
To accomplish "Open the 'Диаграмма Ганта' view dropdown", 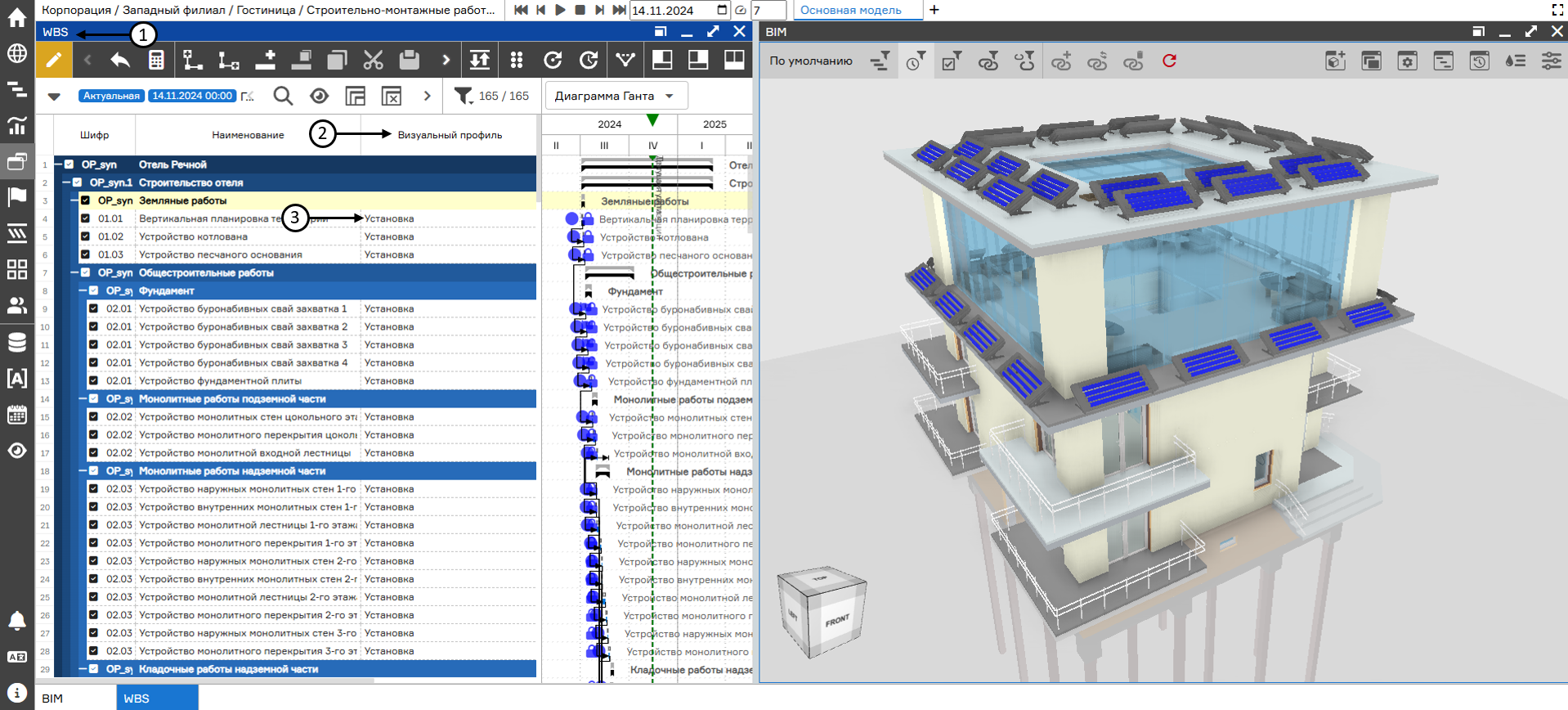I will pos(616,96).
